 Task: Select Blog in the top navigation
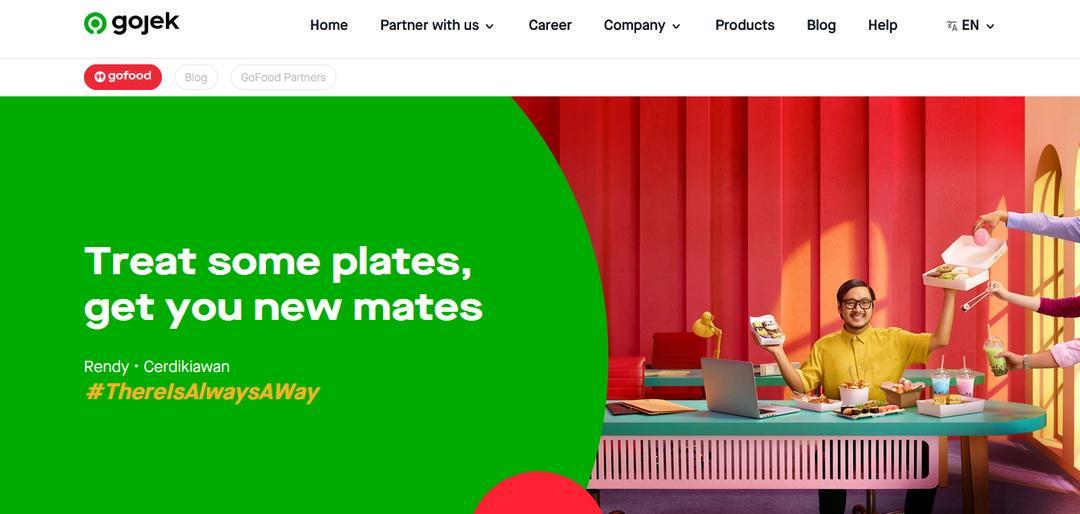point(821,25)
